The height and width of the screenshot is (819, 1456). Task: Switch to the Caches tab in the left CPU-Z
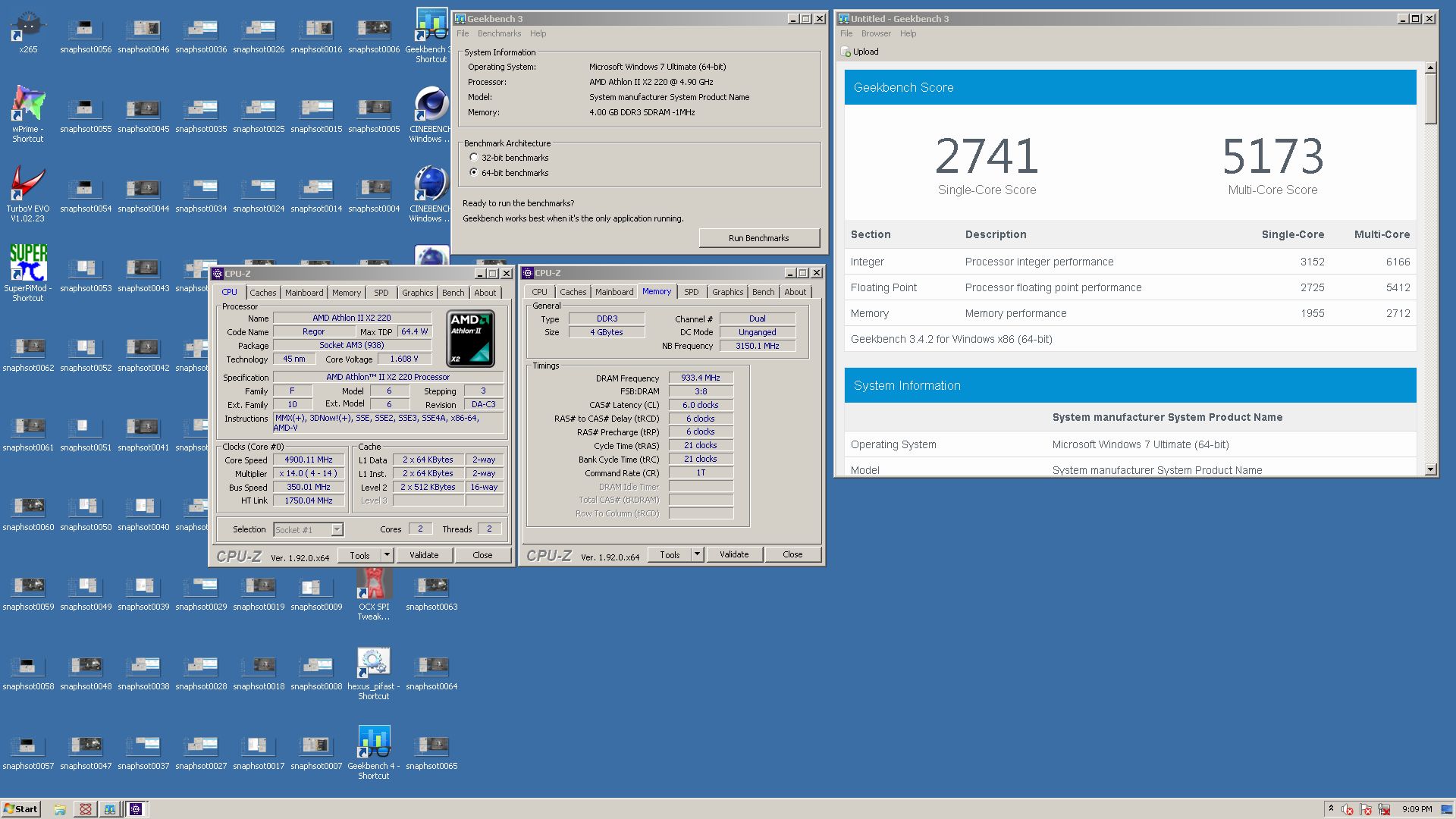(x=263, y=293)
